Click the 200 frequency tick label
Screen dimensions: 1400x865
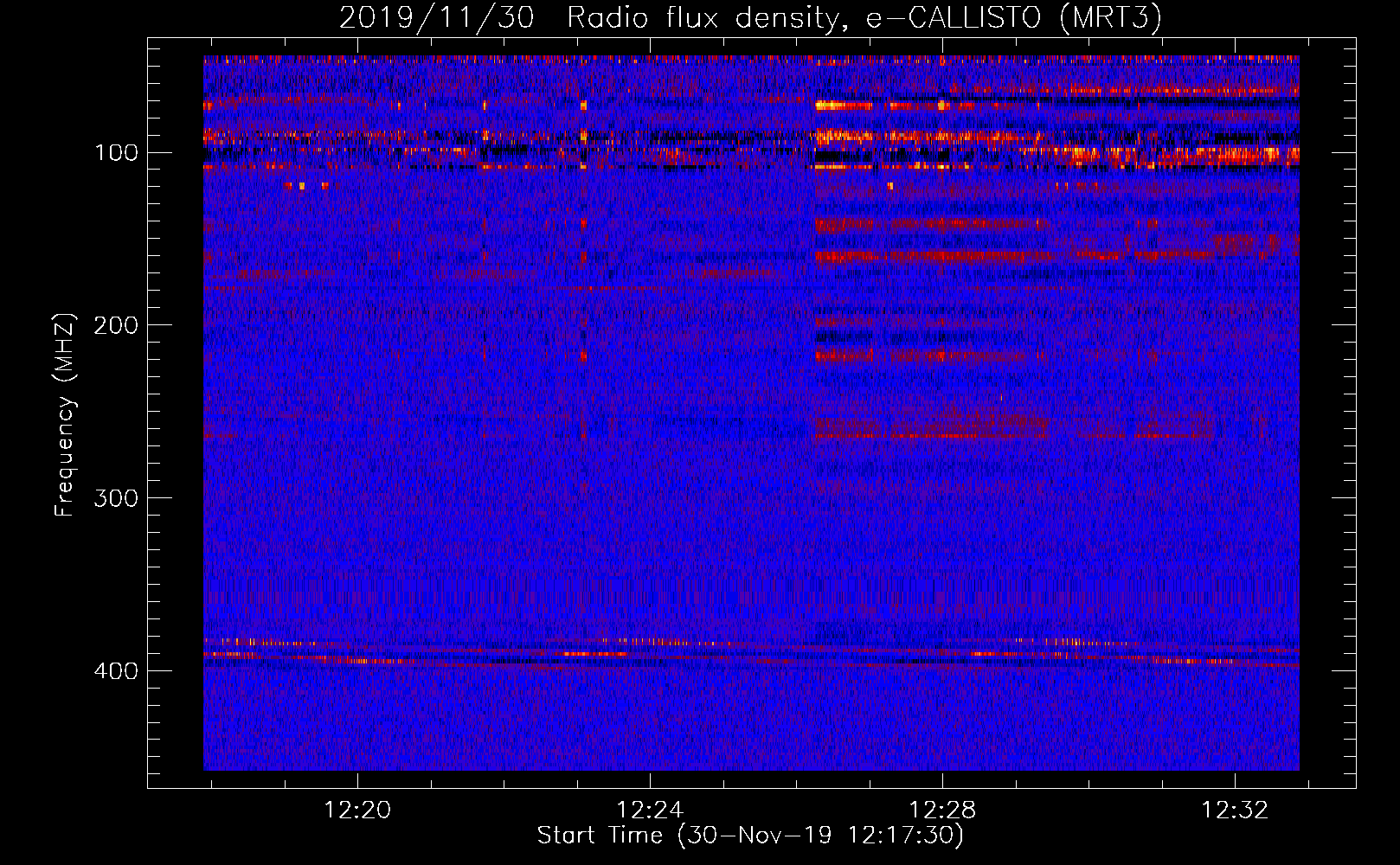click(x=116, y=325)
